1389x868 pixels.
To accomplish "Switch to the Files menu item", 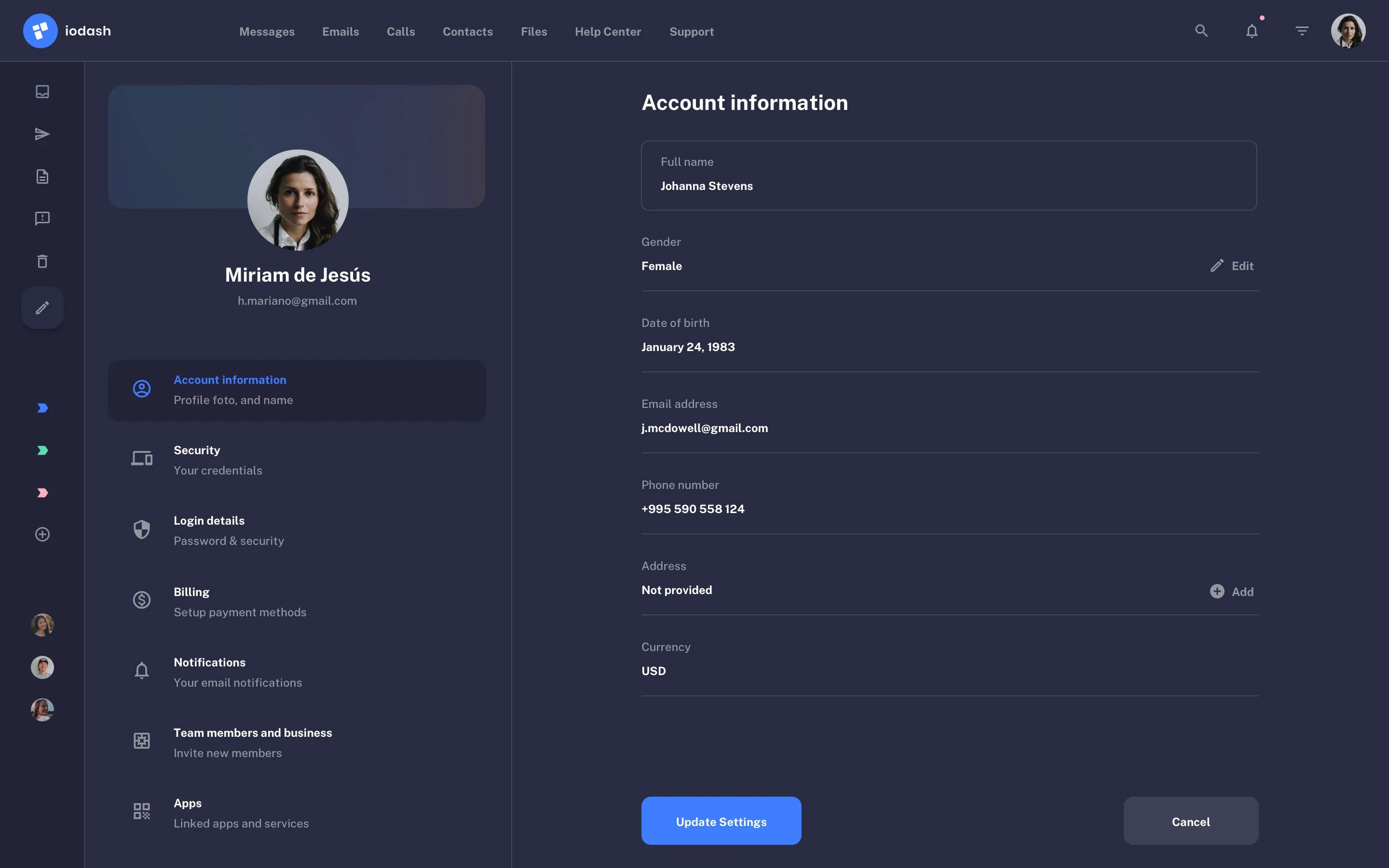I will click(534, 31).
